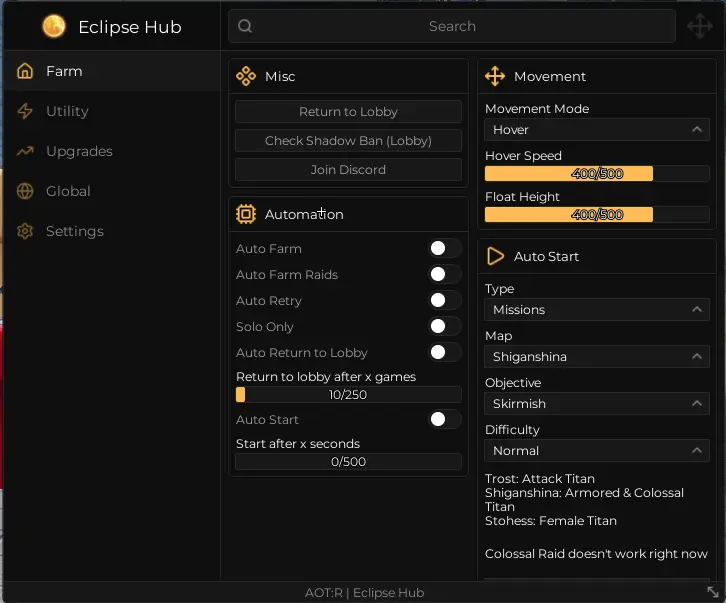Viewport: 726px width, 603px height.
Task: Click the resize handle icon at bottom right
Action: click(713, 592)
